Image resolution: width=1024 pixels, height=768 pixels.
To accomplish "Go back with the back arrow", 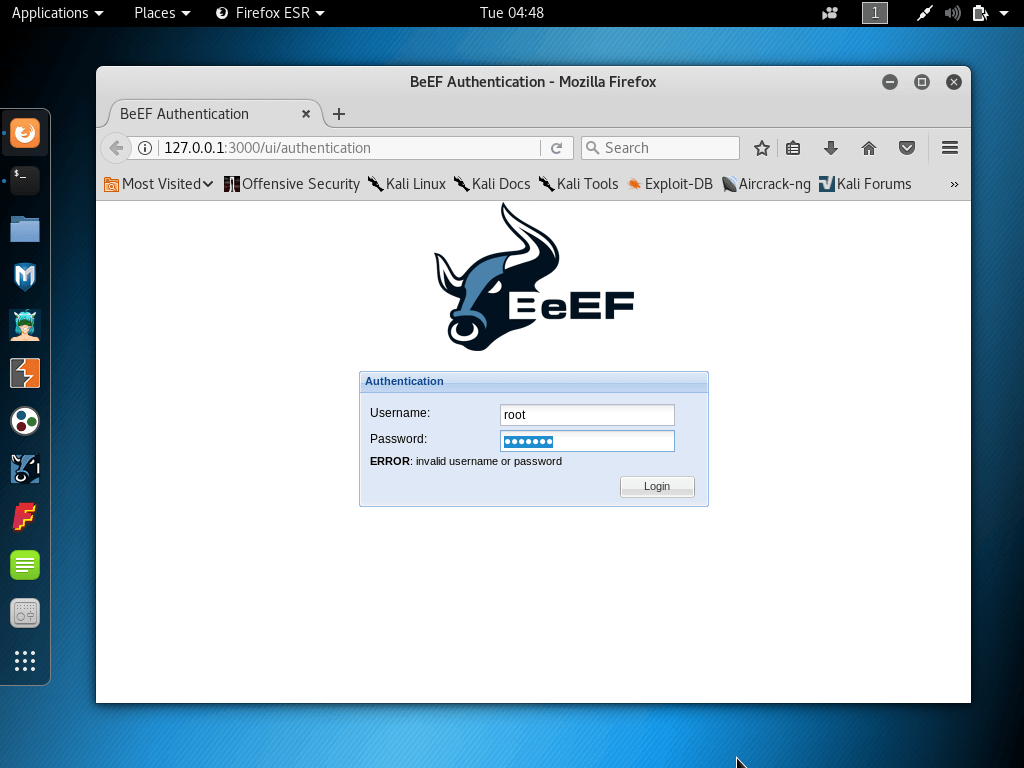I will (116, 148).
